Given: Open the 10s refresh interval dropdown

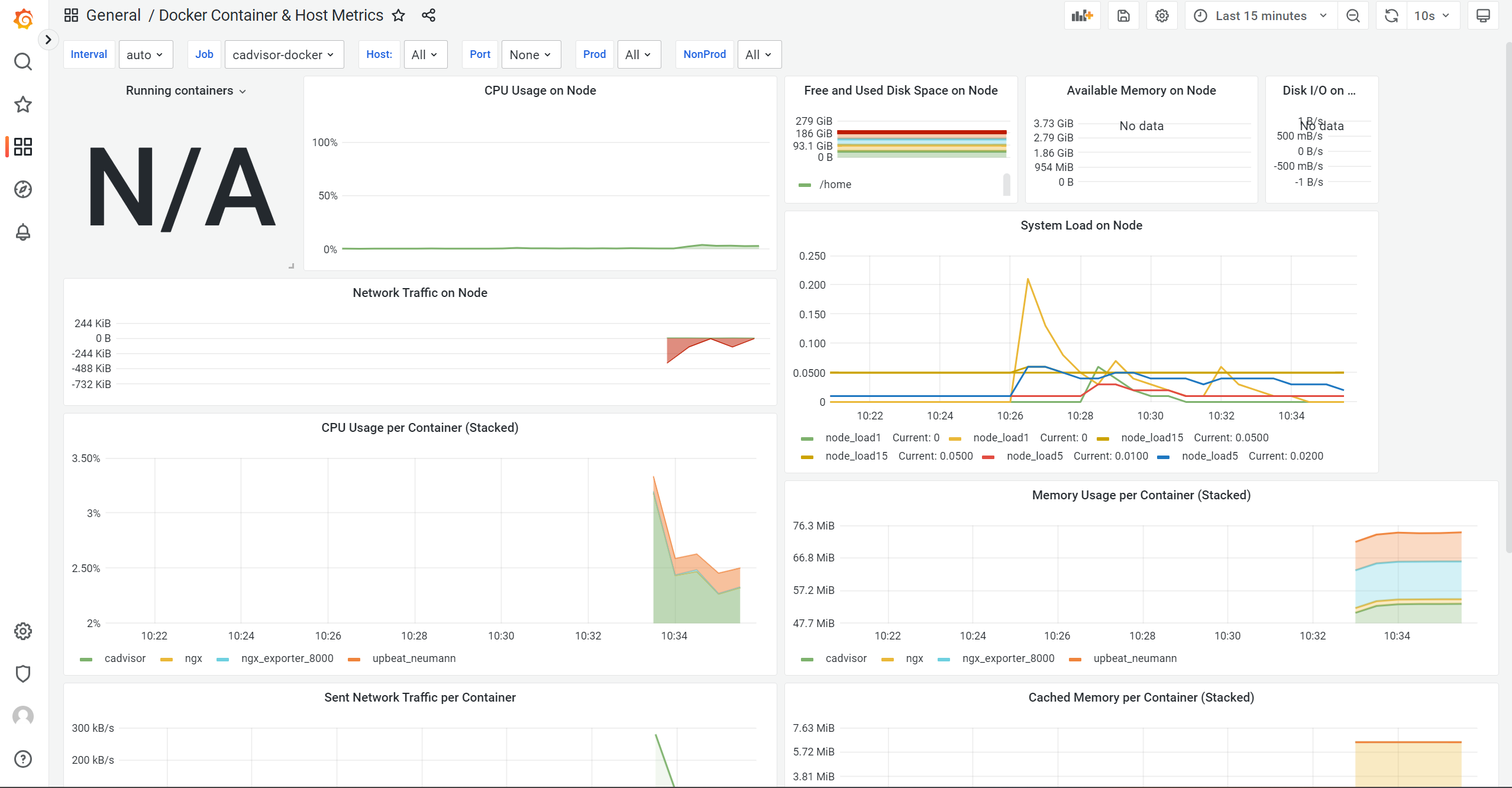Looking at the screenshot, I should point(1432,16).
